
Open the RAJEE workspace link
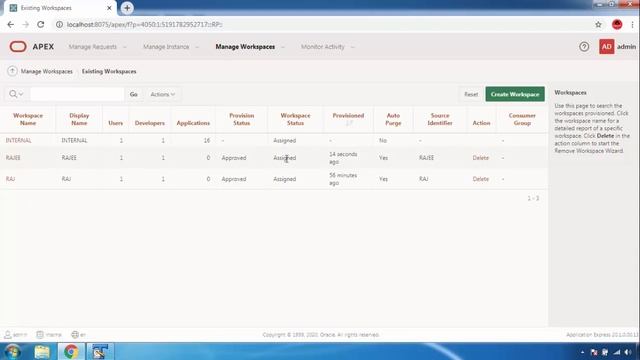[x=13, y=158]
